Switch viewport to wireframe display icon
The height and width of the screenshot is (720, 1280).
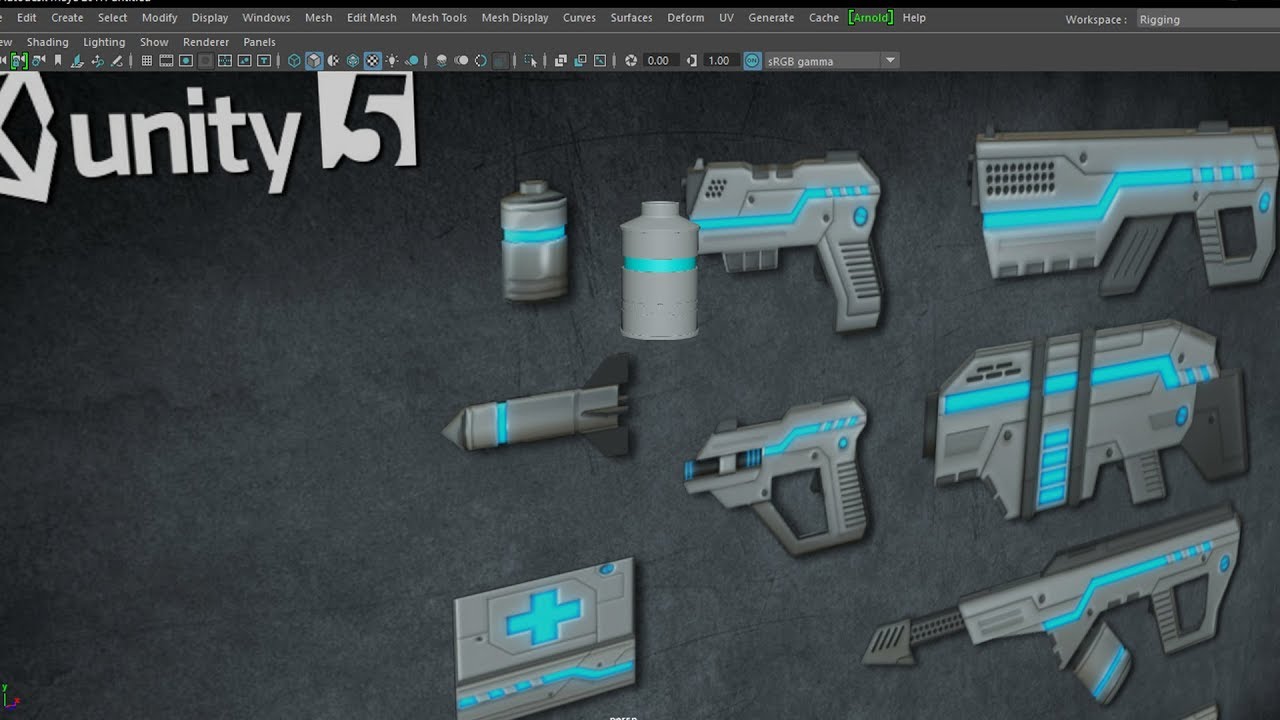294,61
